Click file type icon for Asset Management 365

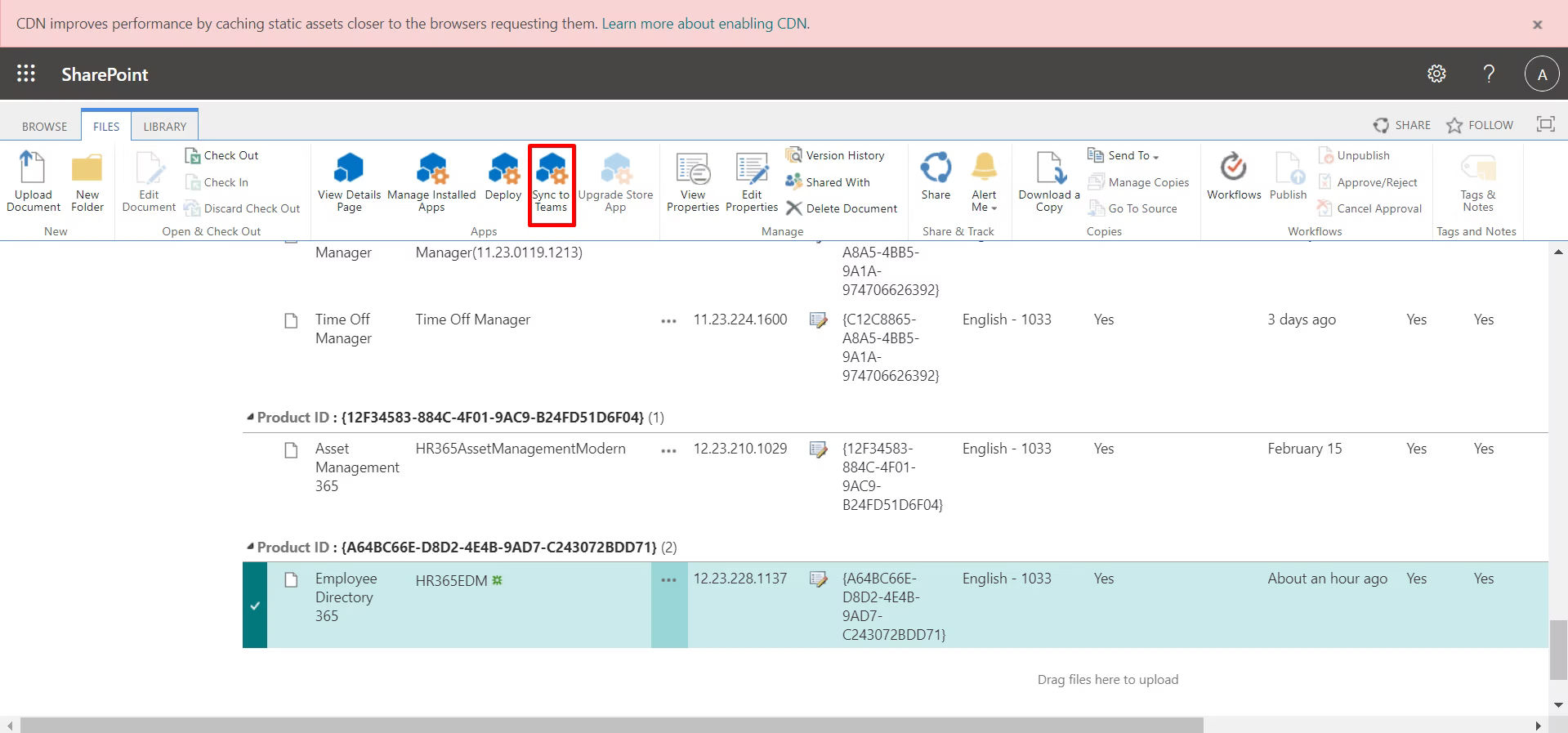(x=291, y=449)
